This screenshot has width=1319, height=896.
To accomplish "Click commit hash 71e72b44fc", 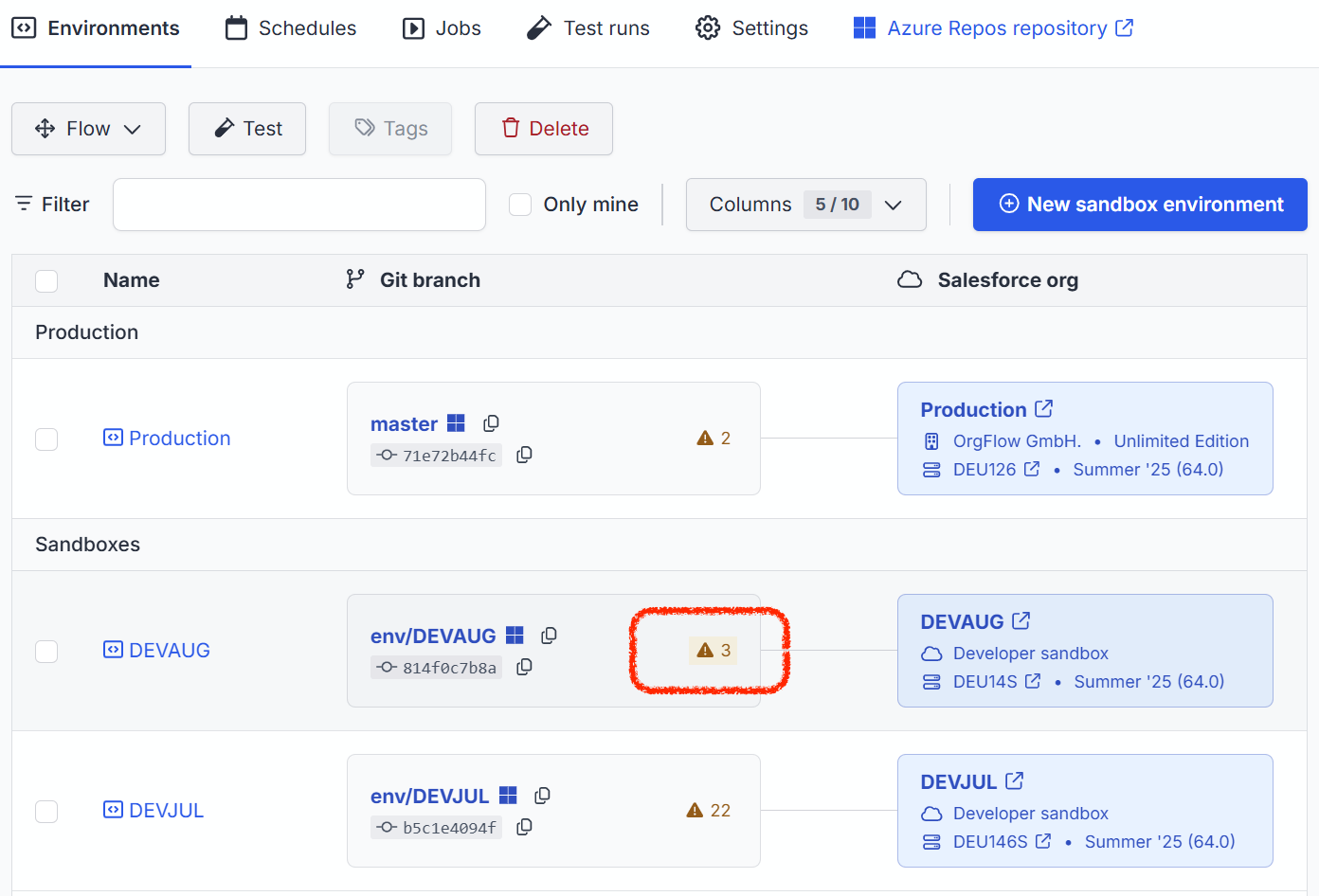I will (436, 456).
